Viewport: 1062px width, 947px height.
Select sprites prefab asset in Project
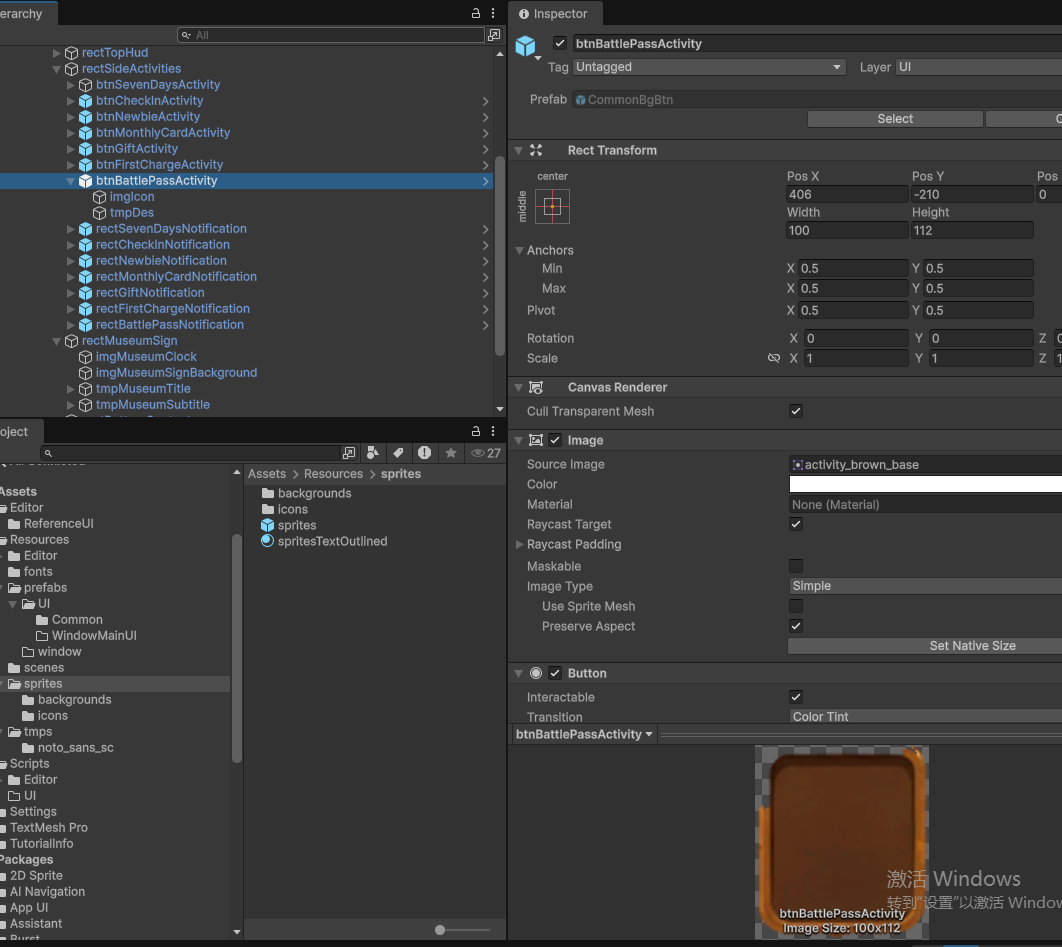pos(289,525)
